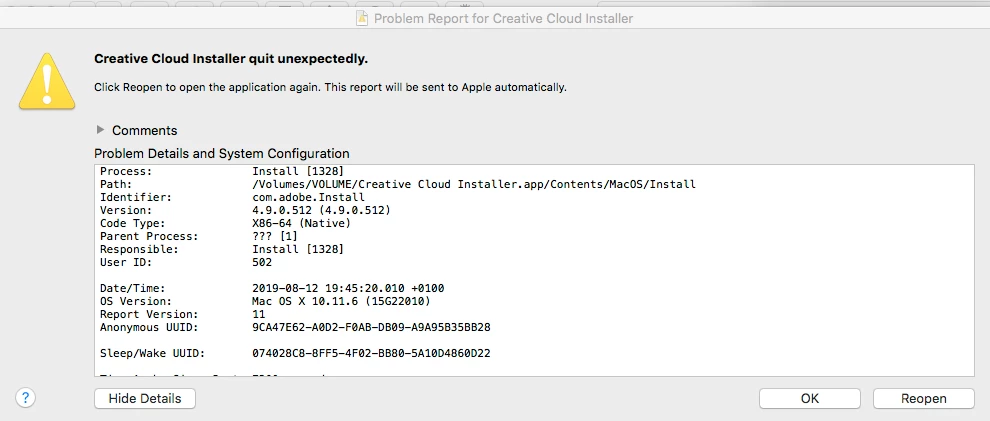Click the report version value '11'
This screenshot has width=990, height=421.
tap(259, 314)
